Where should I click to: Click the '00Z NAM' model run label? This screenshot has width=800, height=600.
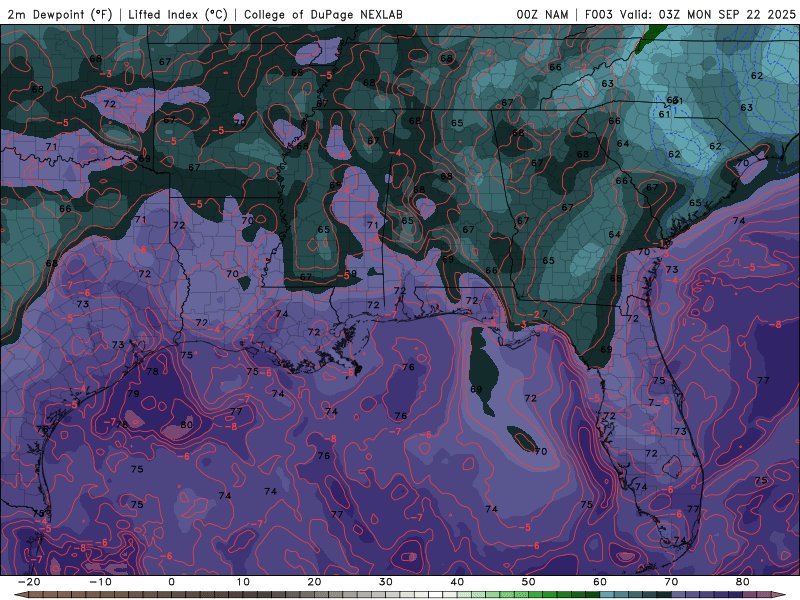542,14
